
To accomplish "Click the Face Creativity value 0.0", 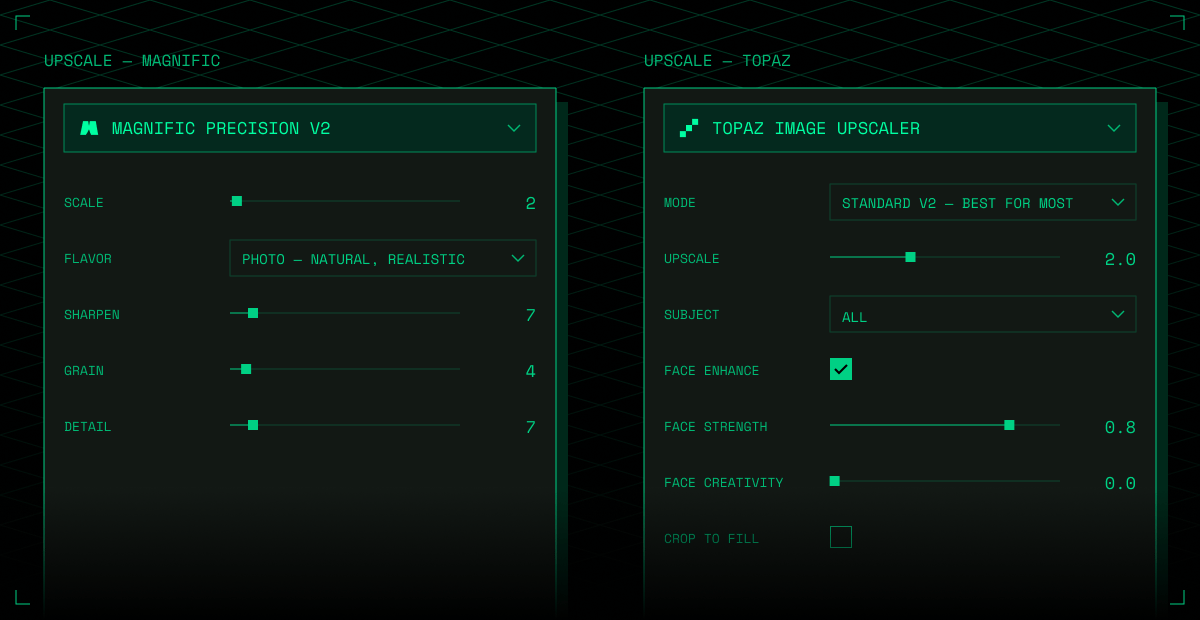I will (x=1120, y=484).
